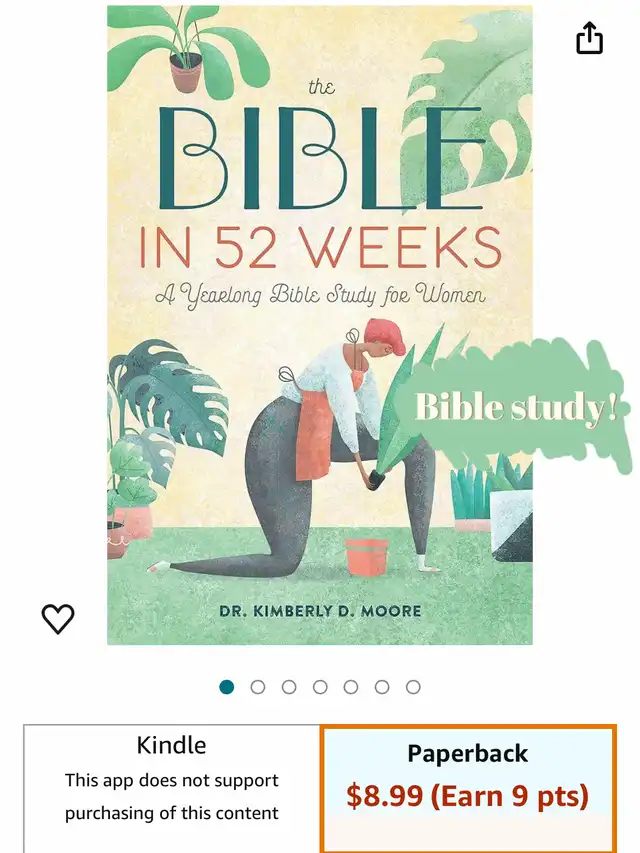Click the $8.99 Paperback price
Image resolution: width=640 pixels, height=853 pixels.
tap(383, 796)
